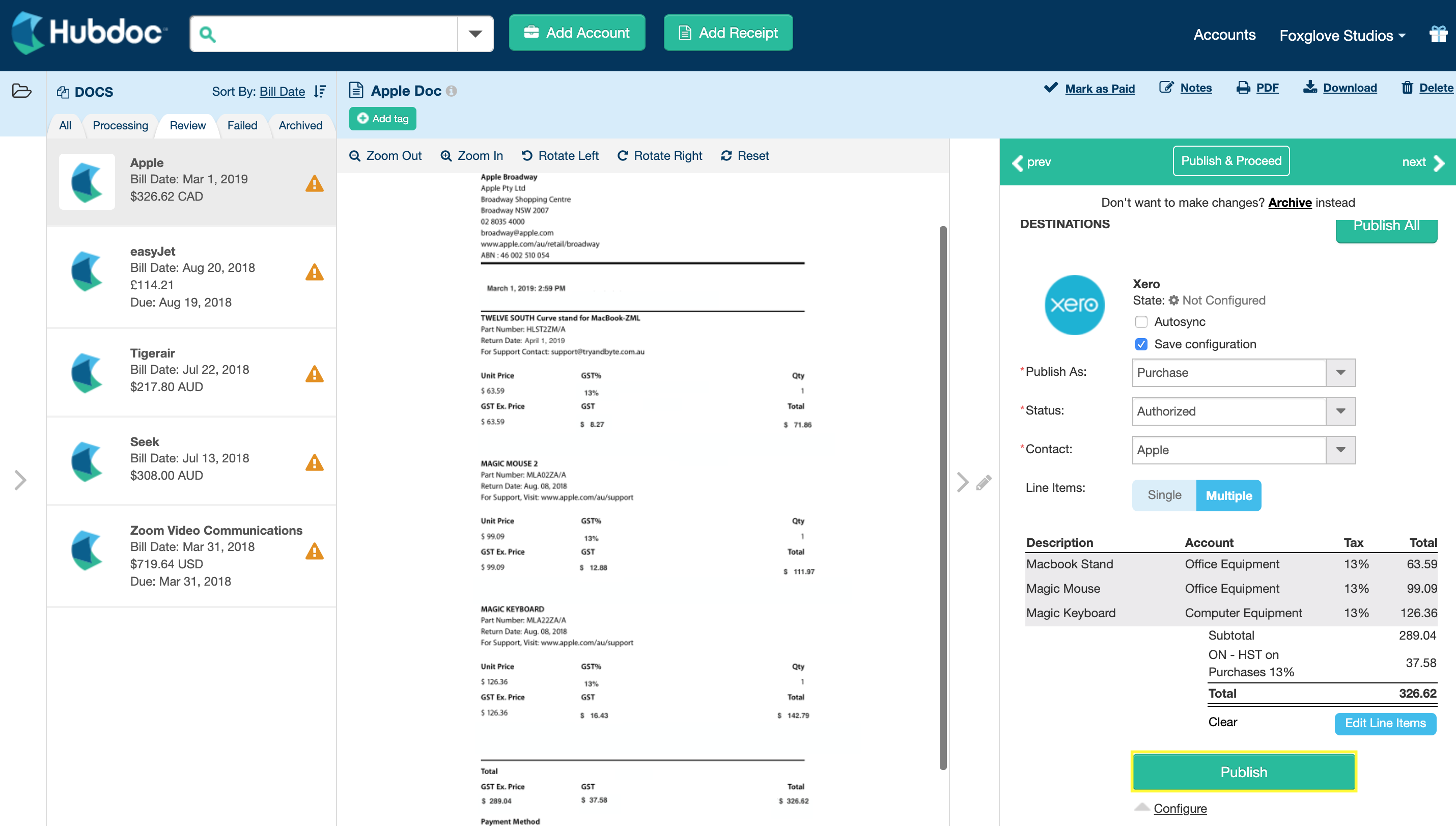1456x826 pixels.
Task: Select Single line items
Action: point(1165,495)
